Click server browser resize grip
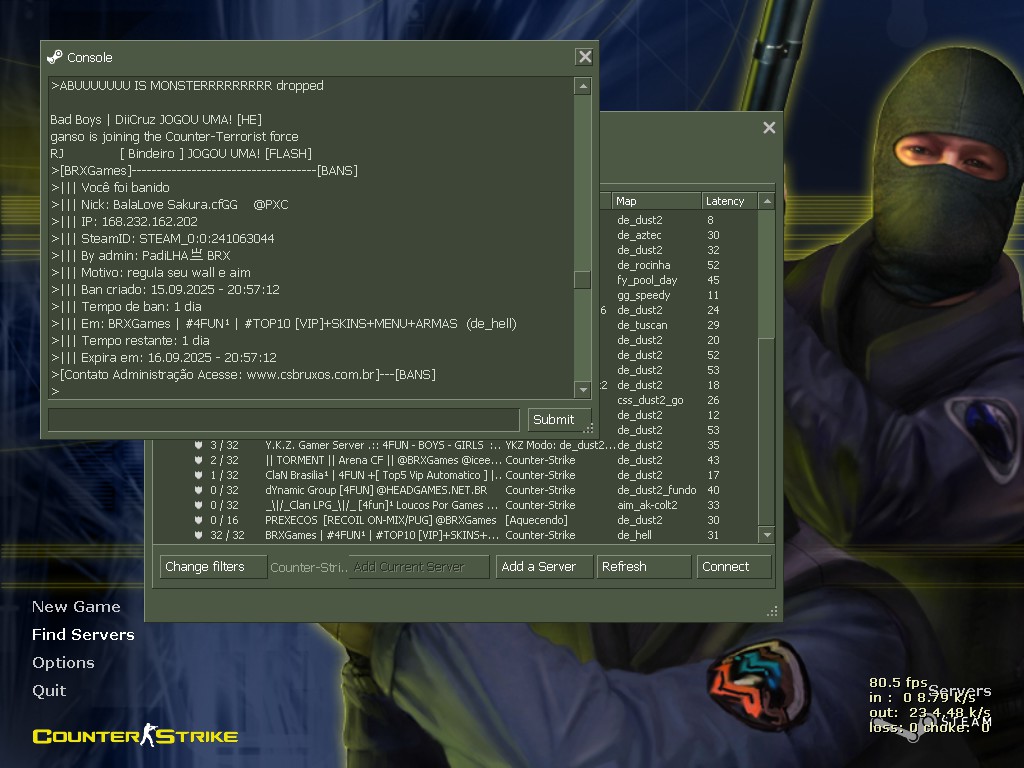 pos(772,611)
